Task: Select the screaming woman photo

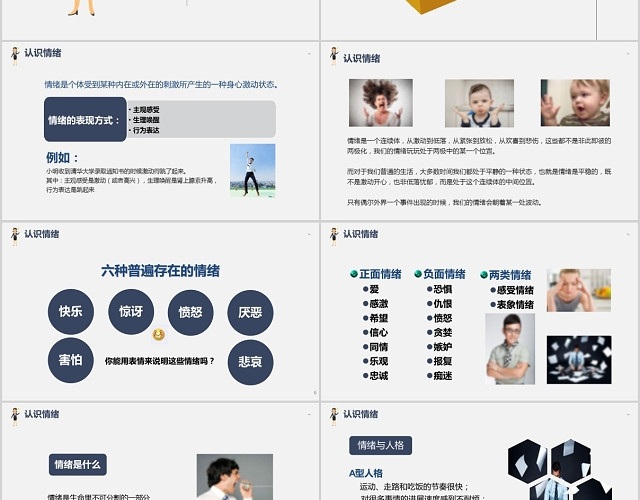Action: pos(381,103)
